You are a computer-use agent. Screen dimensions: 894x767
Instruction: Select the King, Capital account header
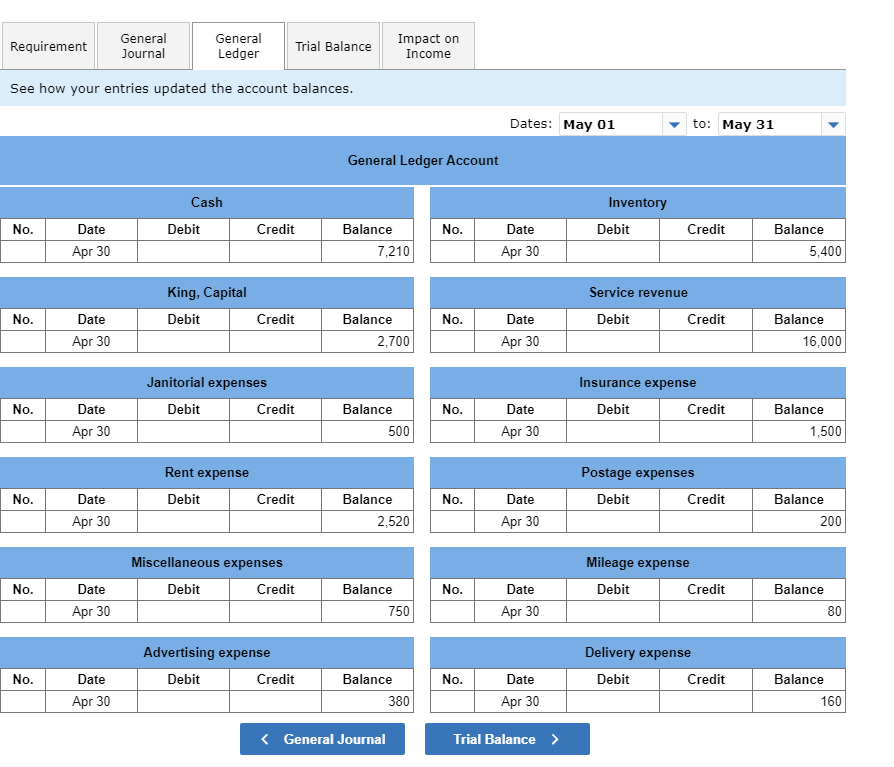206,293
